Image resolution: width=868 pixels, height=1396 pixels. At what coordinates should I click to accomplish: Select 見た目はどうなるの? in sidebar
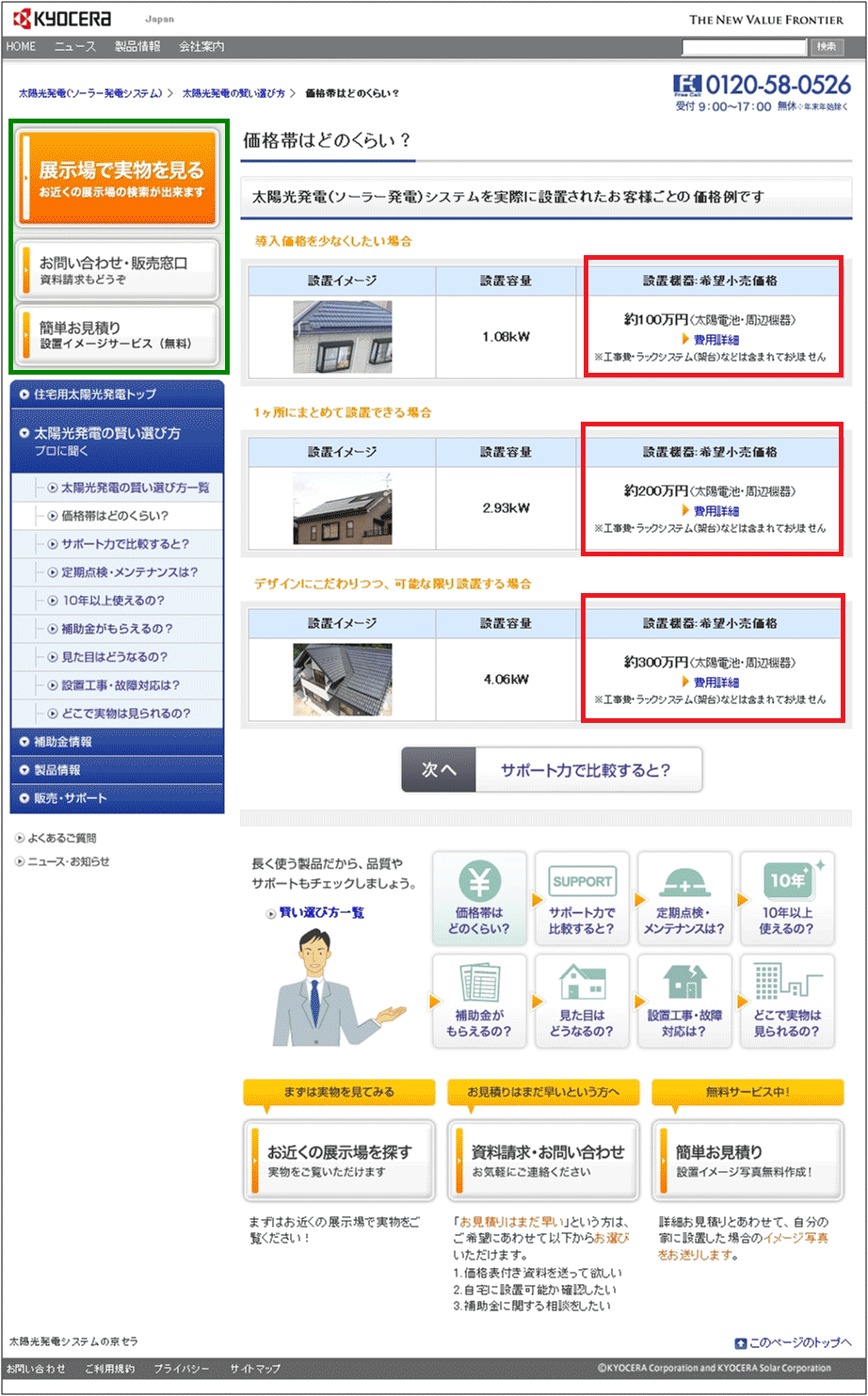[117, 657]
